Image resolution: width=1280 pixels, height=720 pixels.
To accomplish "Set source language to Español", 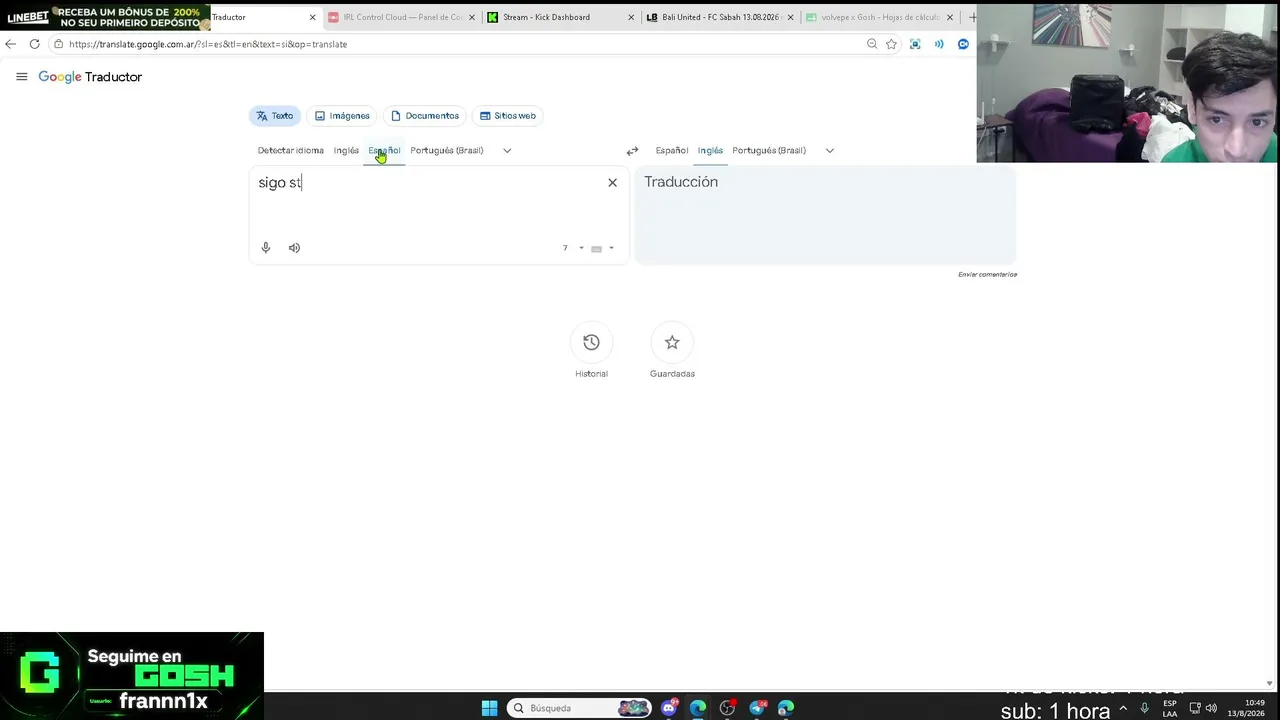I will tap(384, 151).
